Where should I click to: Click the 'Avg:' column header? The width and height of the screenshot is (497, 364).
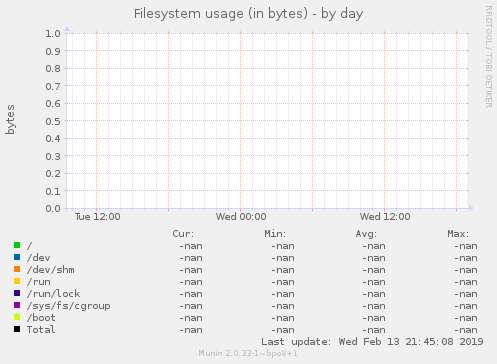point(366,234)
